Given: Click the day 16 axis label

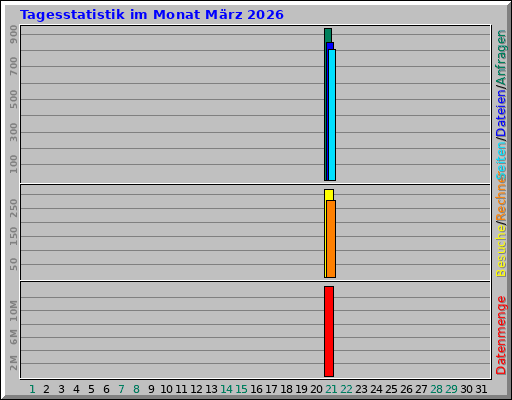Looking at the screenshot, I should coord(256,389).
